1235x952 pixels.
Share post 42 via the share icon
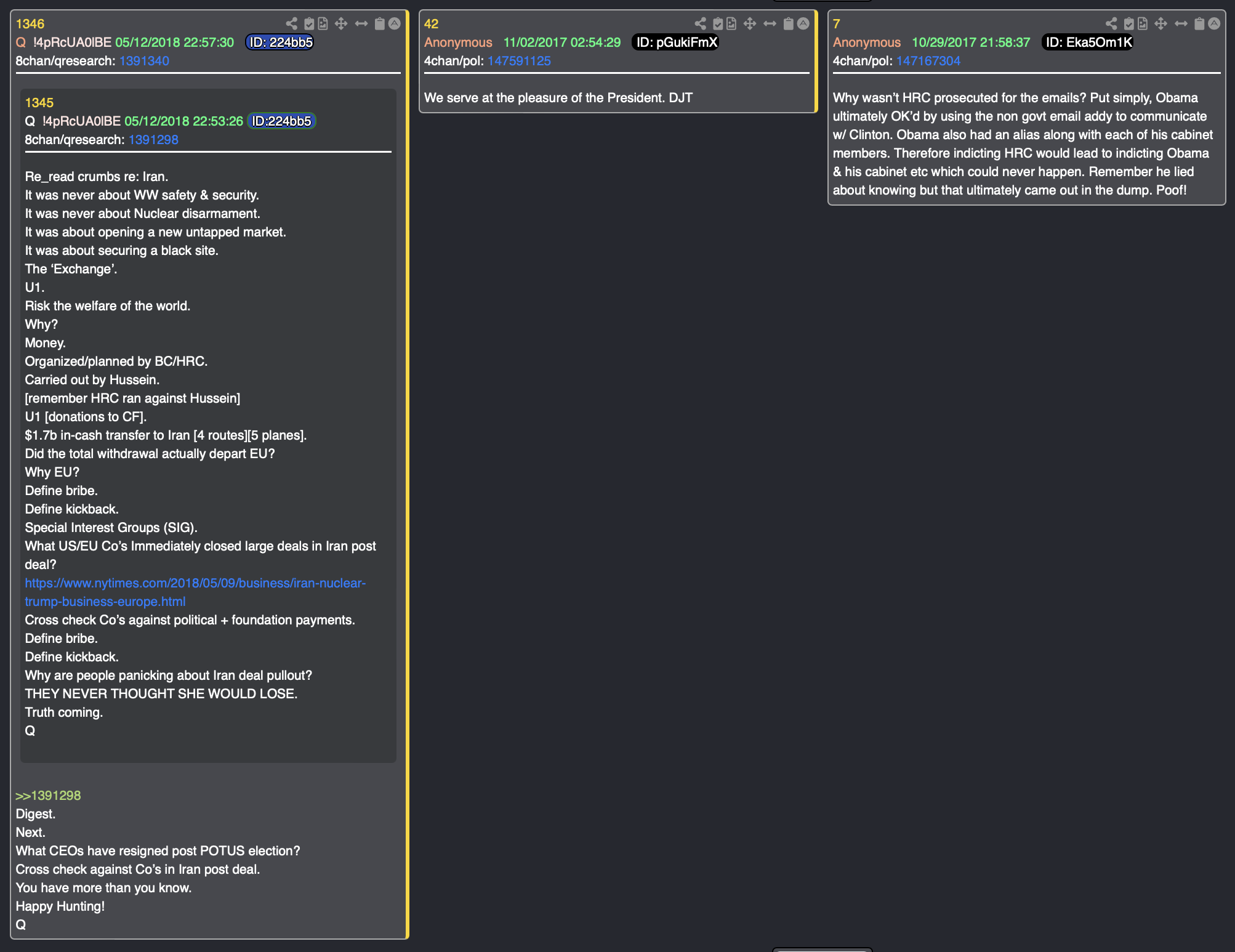(701, 23)
